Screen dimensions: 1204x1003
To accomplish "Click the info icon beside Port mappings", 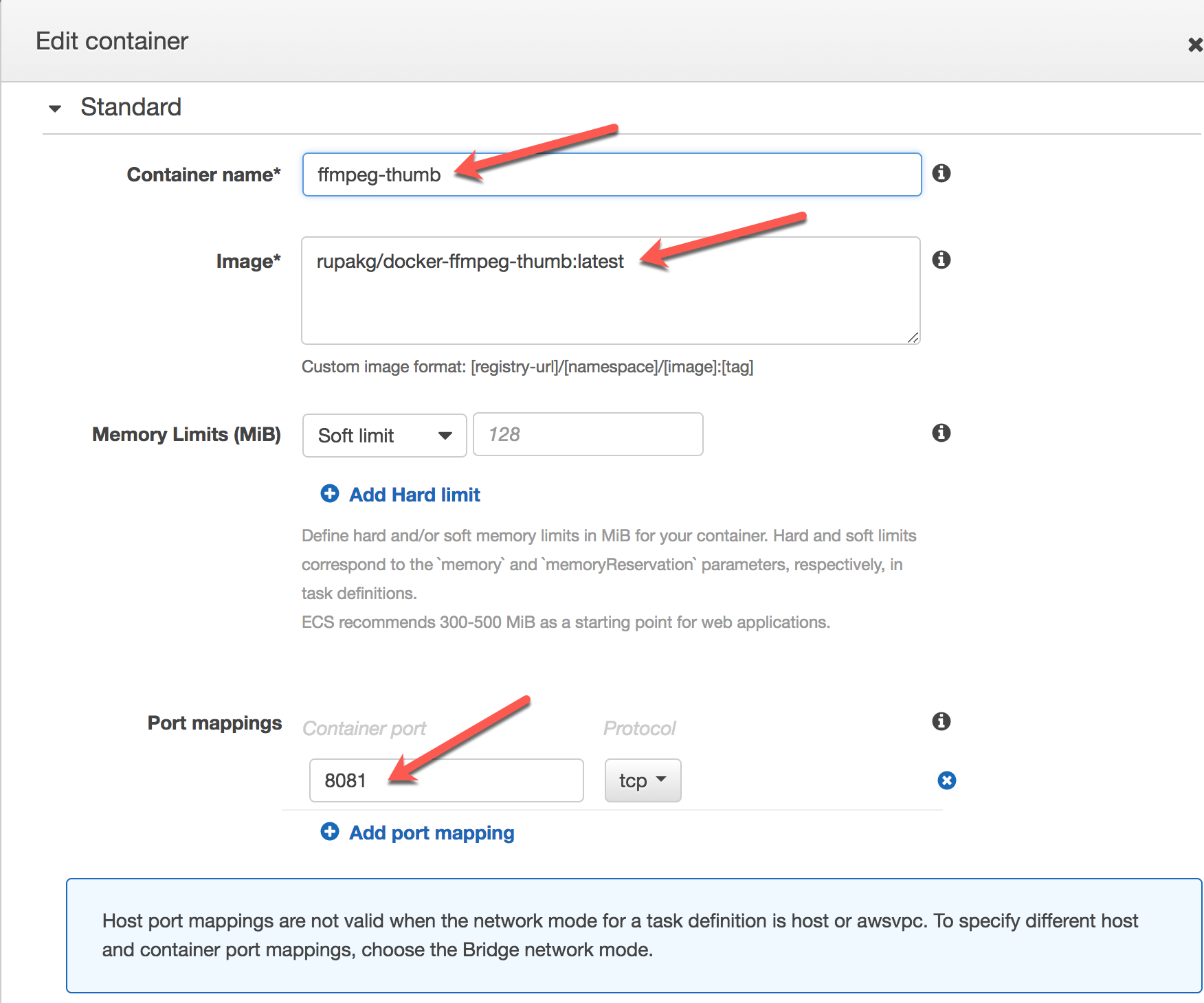I will coord(941,721).
